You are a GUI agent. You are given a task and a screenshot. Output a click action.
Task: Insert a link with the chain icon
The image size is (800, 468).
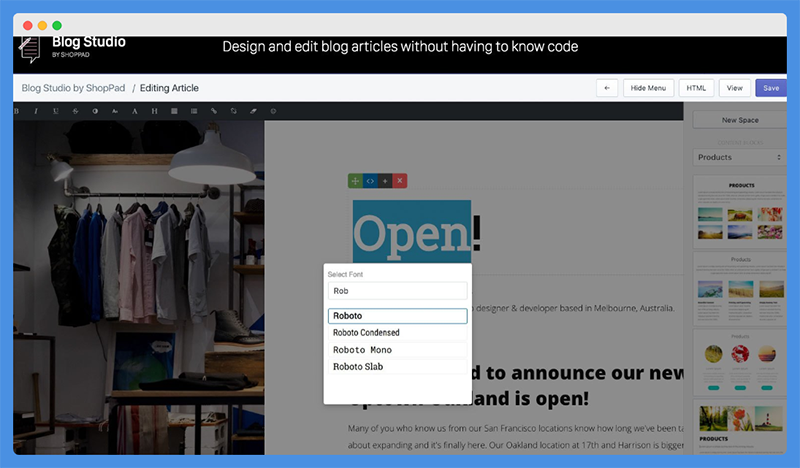coord(214,111)
